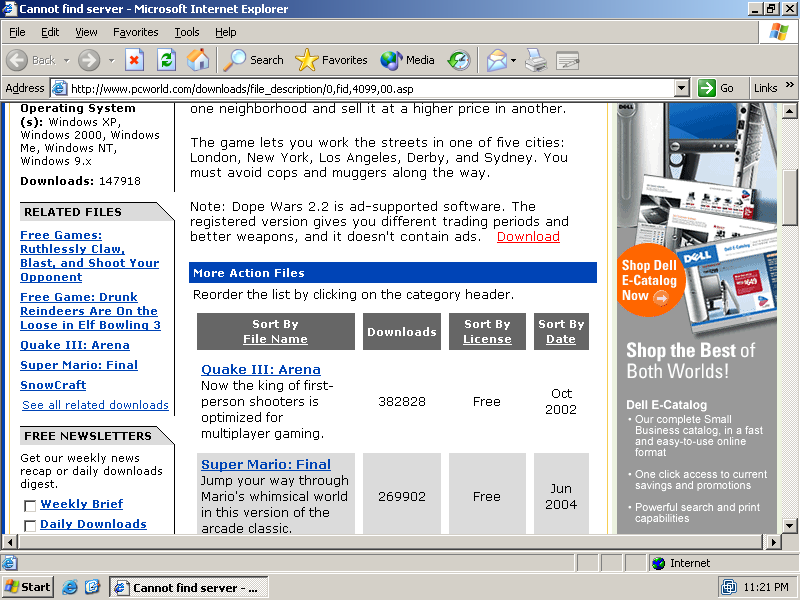Viewport: 800px width, 600px height.
Task: Click the Edit page toolbar icon
Action: [567, 60]
